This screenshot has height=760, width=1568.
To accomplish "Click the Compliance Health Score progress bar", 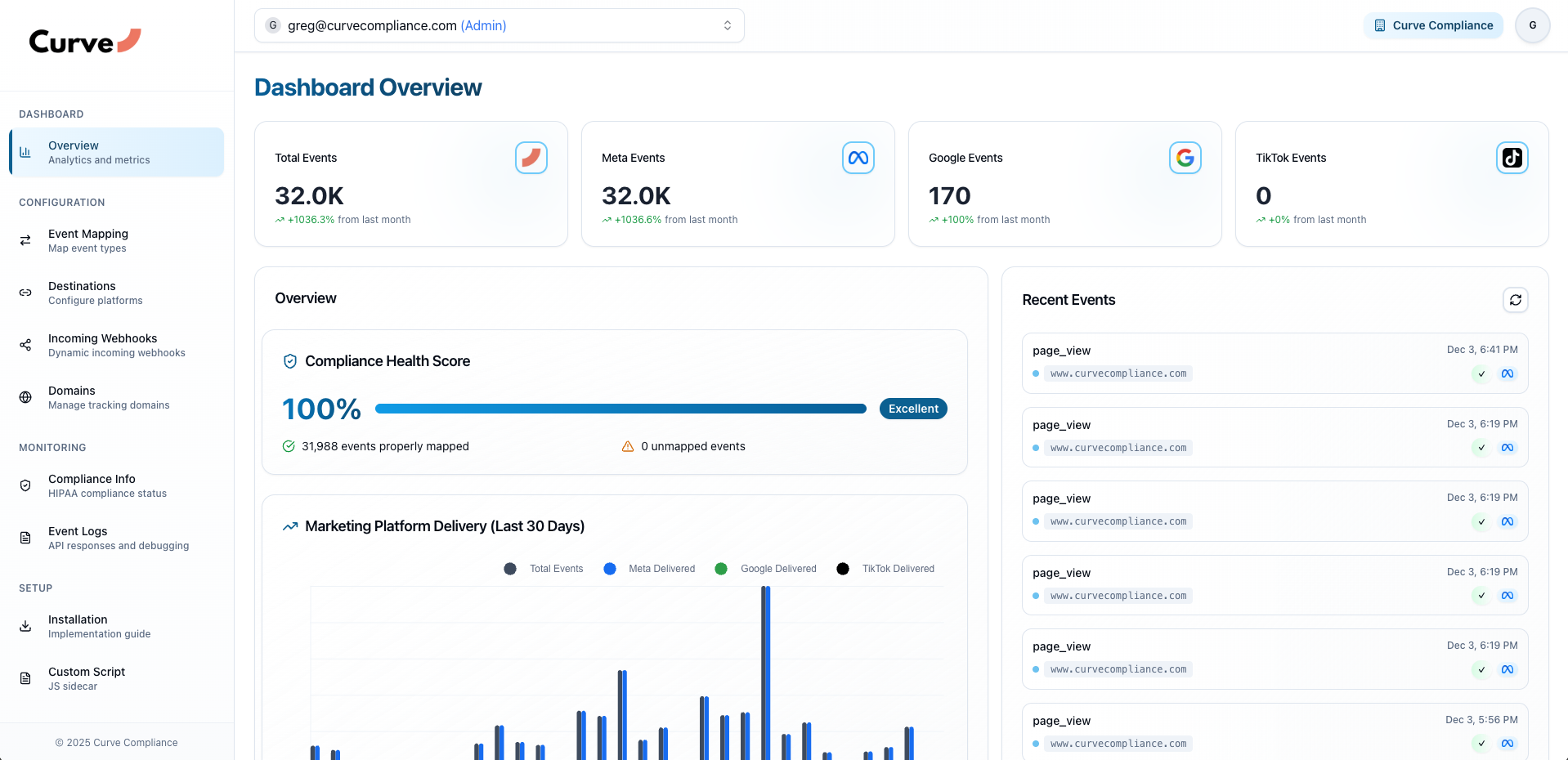I will 620,409.
